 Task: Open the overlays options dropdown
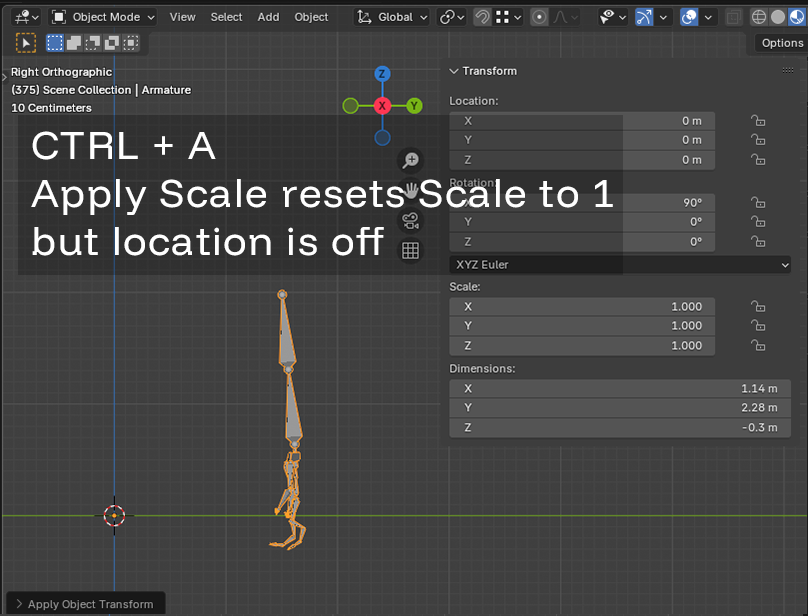[x=709, y=18]
